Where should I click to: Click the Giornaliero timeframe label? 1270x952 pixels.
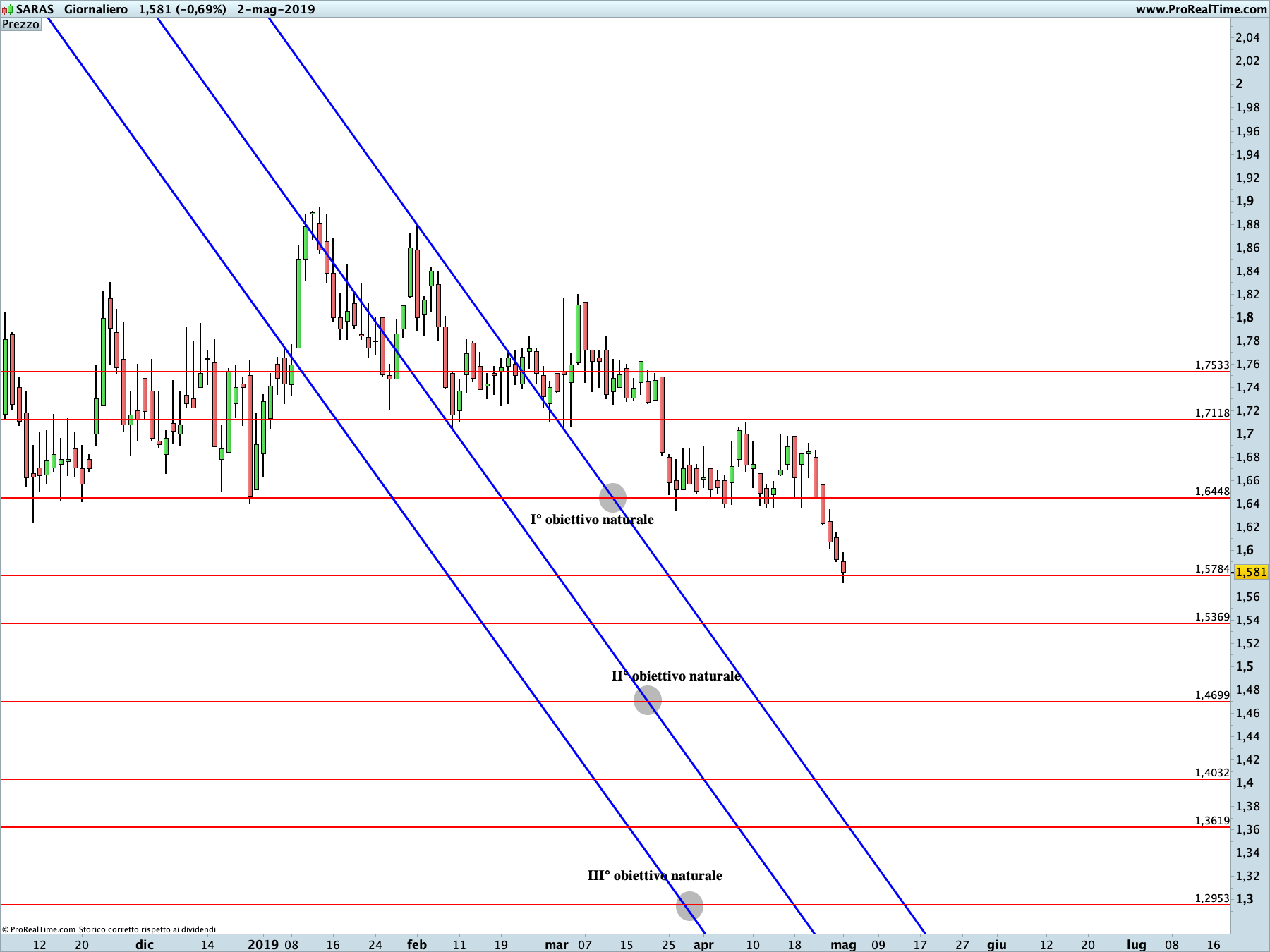tap(96, 9)
